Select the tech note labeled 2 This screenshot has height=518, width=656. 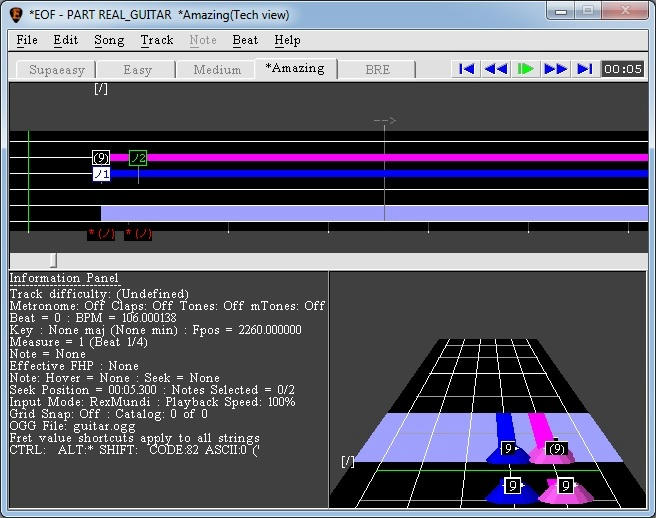click(x=138, y=158)
